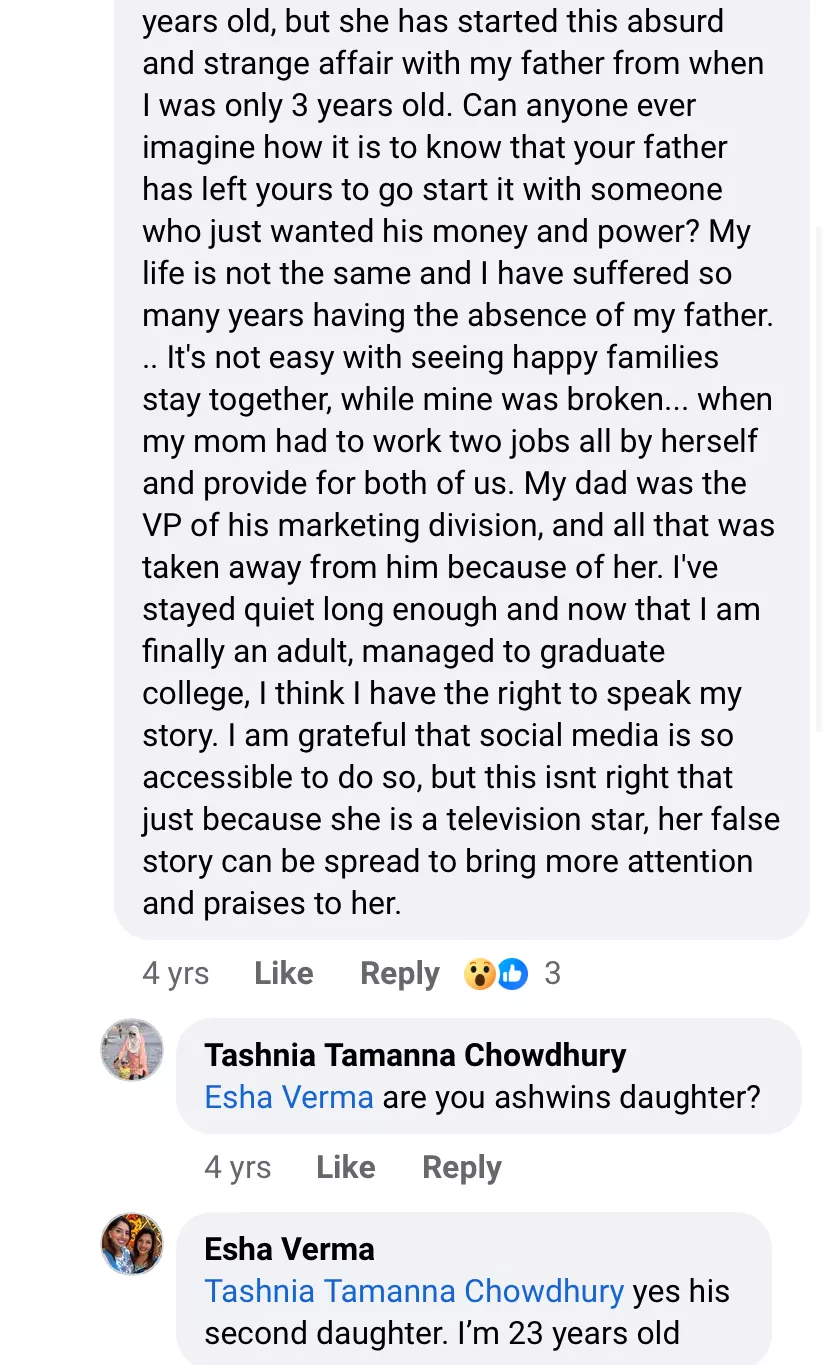Click the blue Tashnia Tamanna Chowdhury mention
The width and height of the screenshot is (828, 1365).
414,1291
